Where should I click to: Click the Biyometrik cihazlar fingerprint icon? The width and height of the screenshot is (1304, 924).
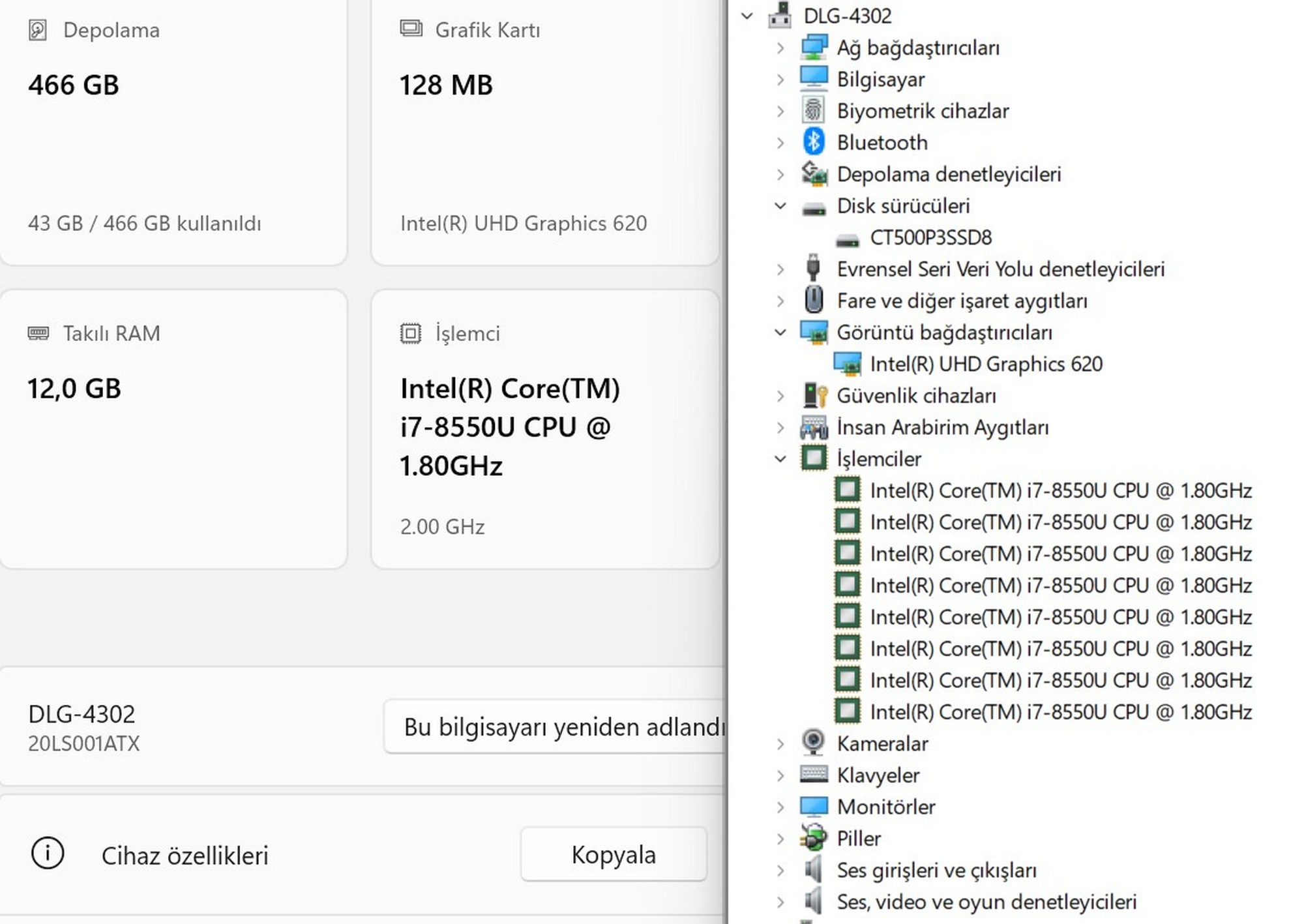point(813,110)
